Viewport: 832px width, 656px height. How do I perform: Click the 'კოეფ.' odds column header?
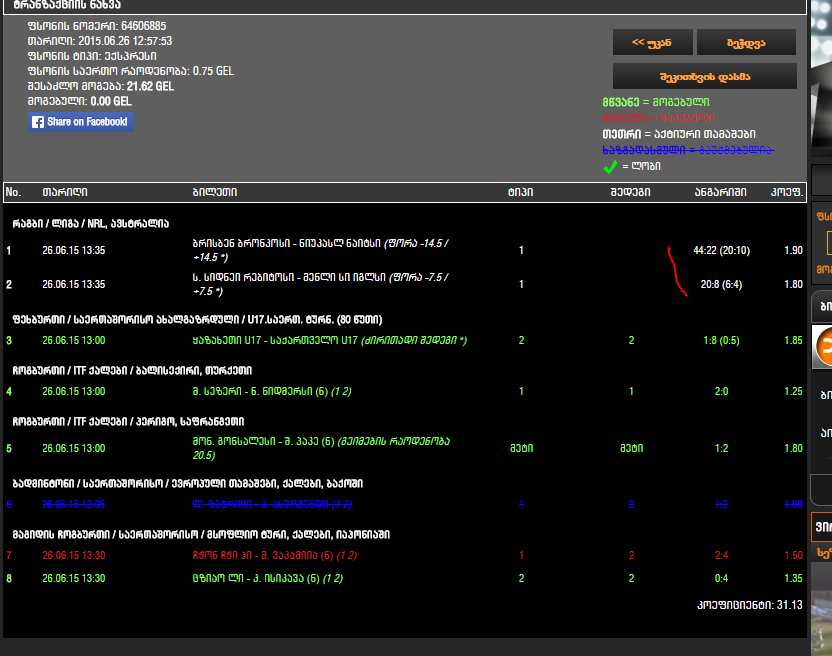(x=785, y=192)
